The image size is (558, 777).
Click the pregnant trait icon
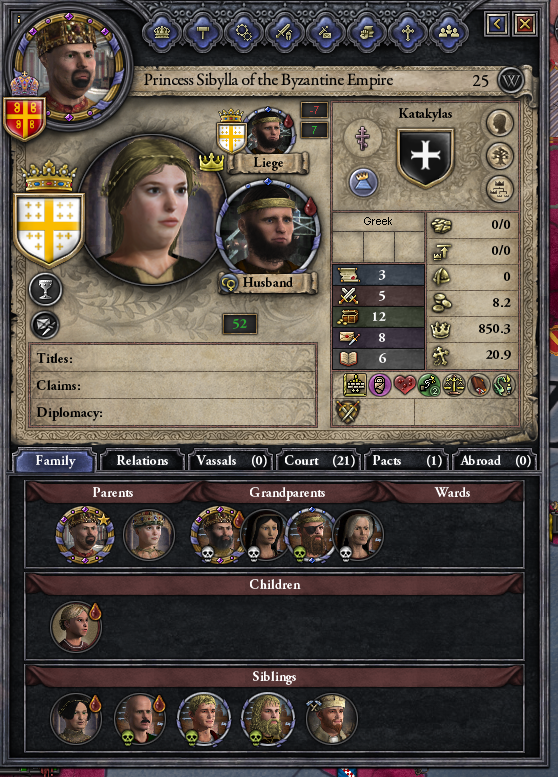pyautogui.click(x=380, y=385)
